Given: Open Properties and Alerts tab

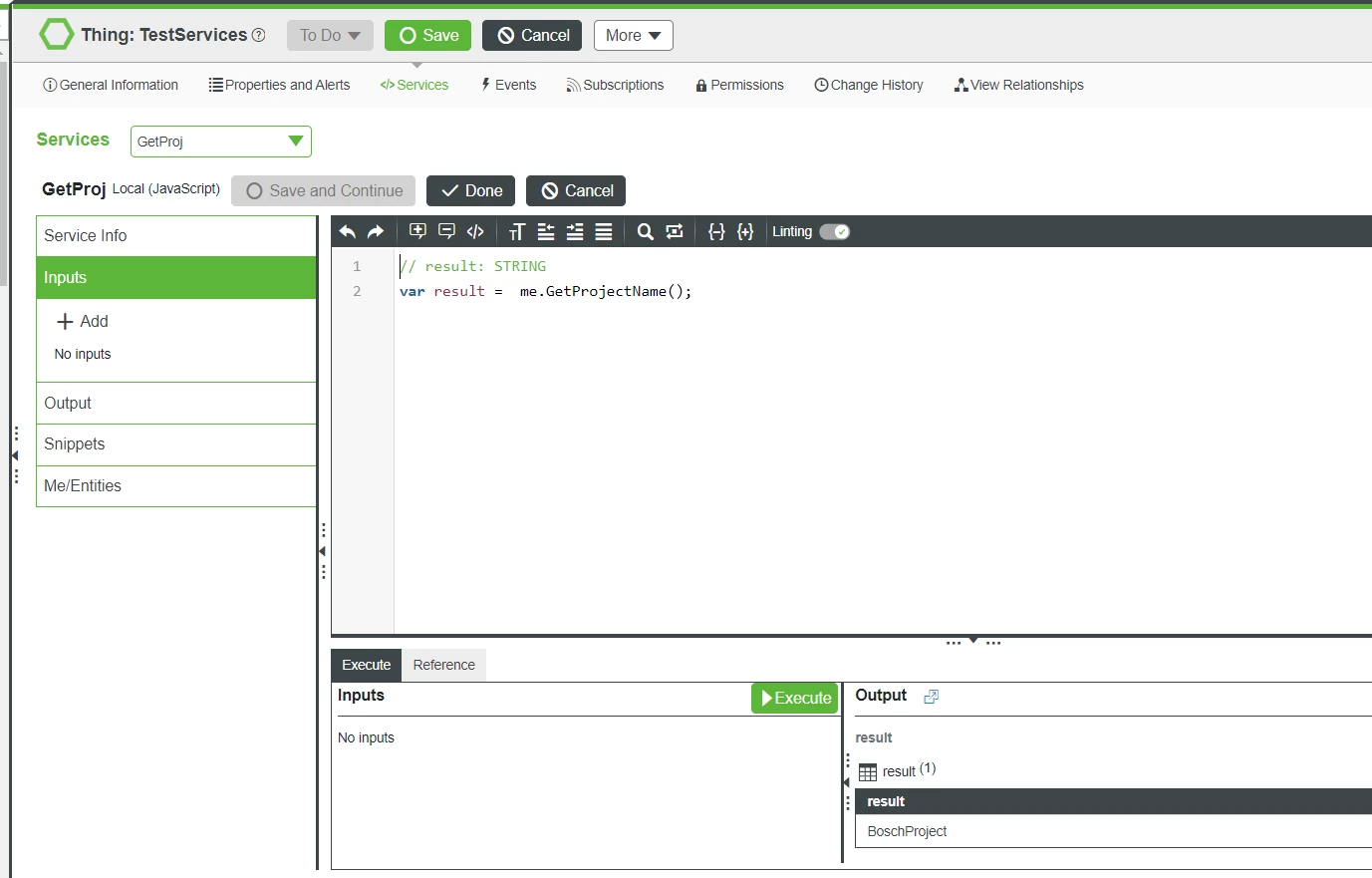Looking at the screenshot, I should [x=279, y=85].
